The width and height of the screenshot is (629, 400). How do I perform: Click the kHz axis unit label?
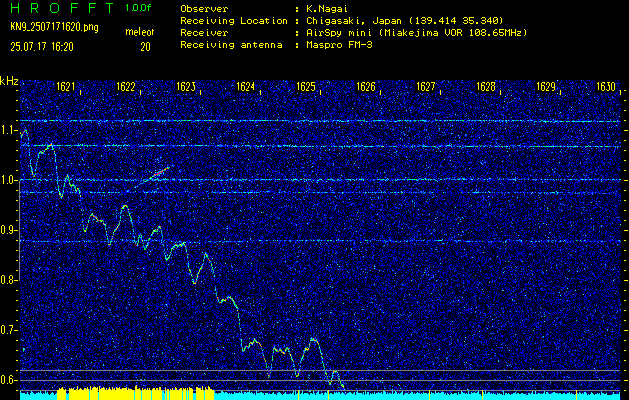pos(9,81)
